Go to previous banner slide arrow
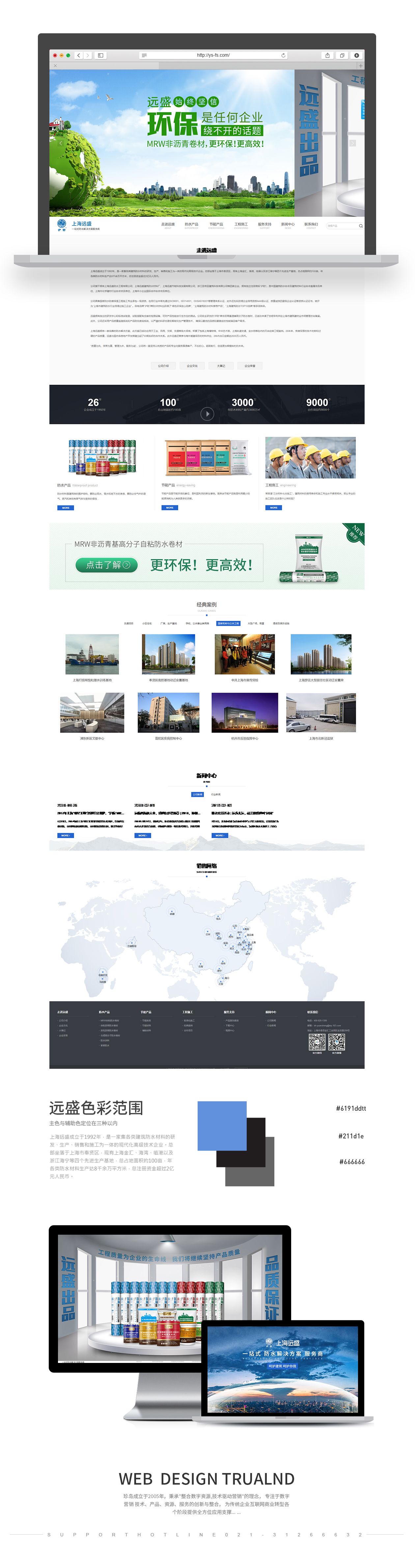 (x=60, y=143)
